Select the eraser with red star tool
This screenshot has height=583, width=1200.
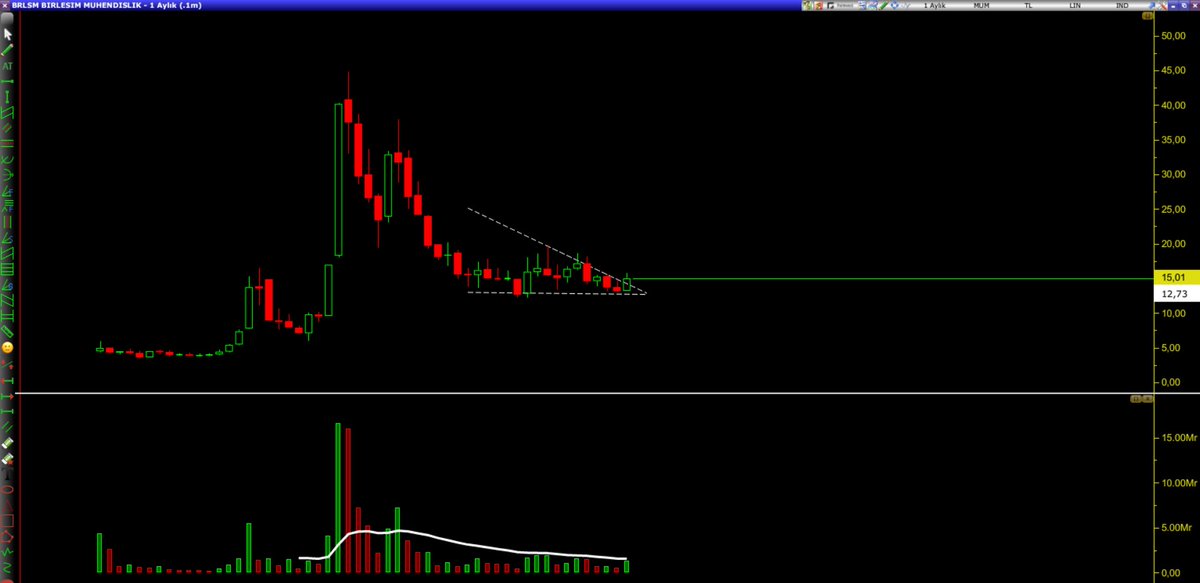7,458
